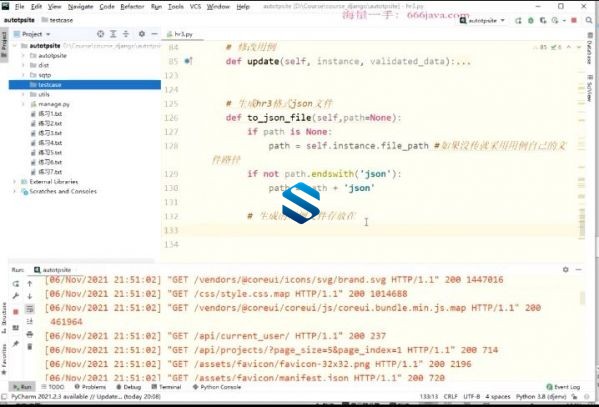
Task: Expand the utils folder in project tree
Action: point(23,94)
